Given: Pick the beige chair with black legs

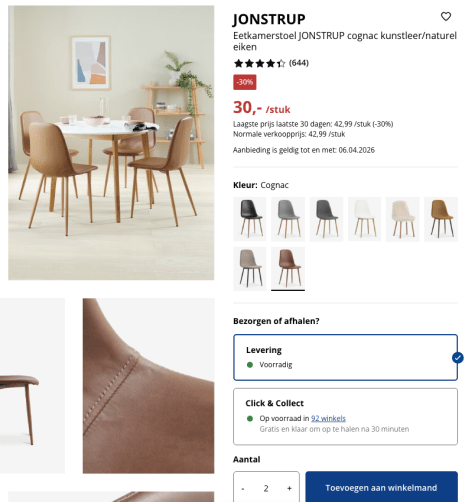Looking at the screenshot, I should [250, 269].
